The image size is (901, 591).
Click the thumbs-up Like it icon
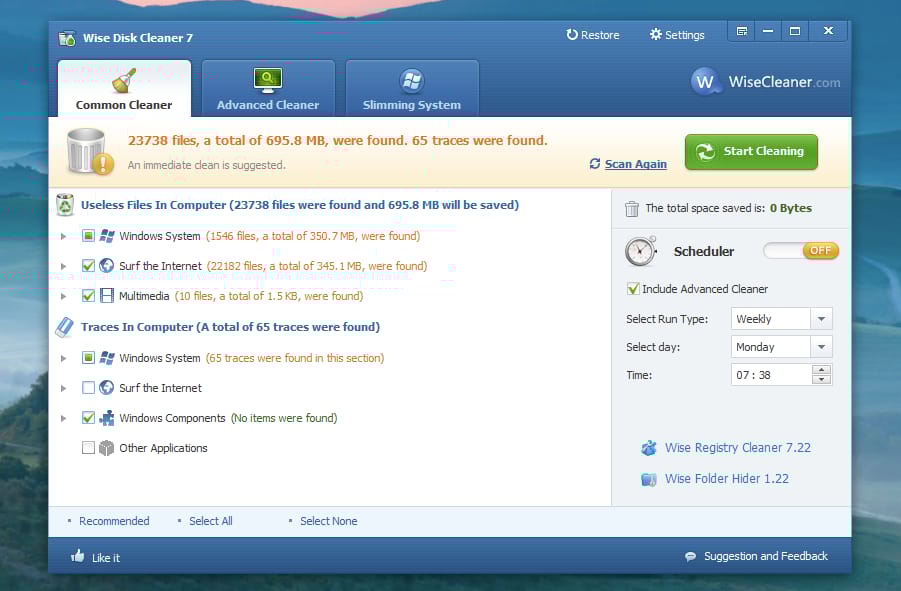78,555
